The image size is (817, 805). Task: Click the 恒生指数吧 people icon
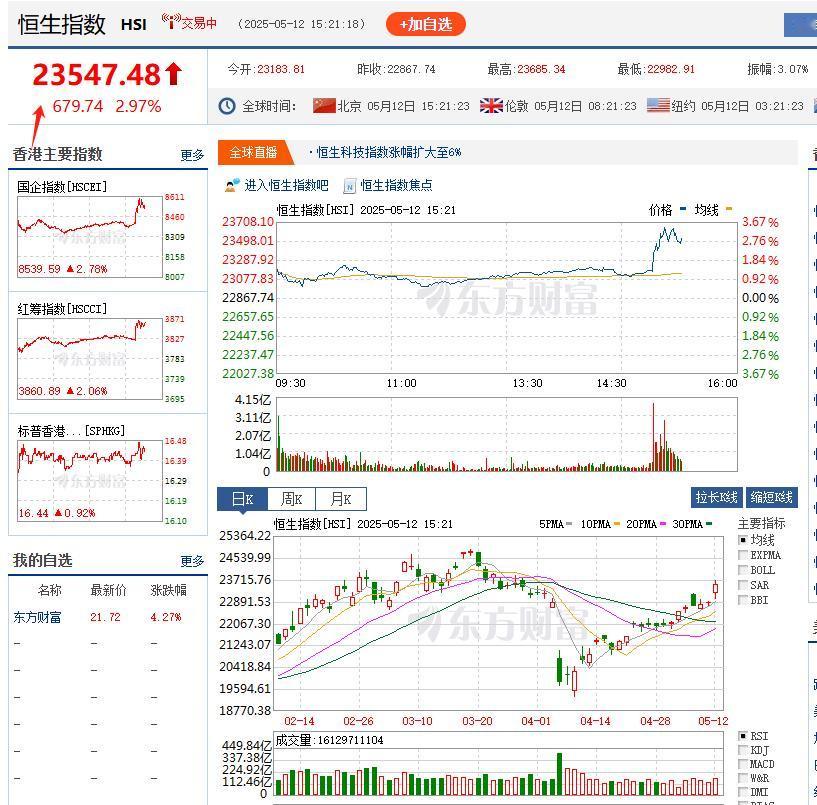(x=232, y=185)
